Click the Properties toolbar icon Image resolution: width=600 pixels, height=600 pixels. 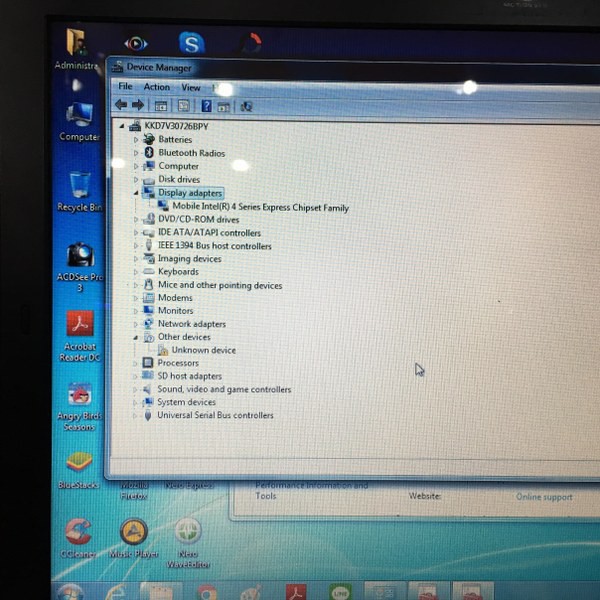click(184, 106)
